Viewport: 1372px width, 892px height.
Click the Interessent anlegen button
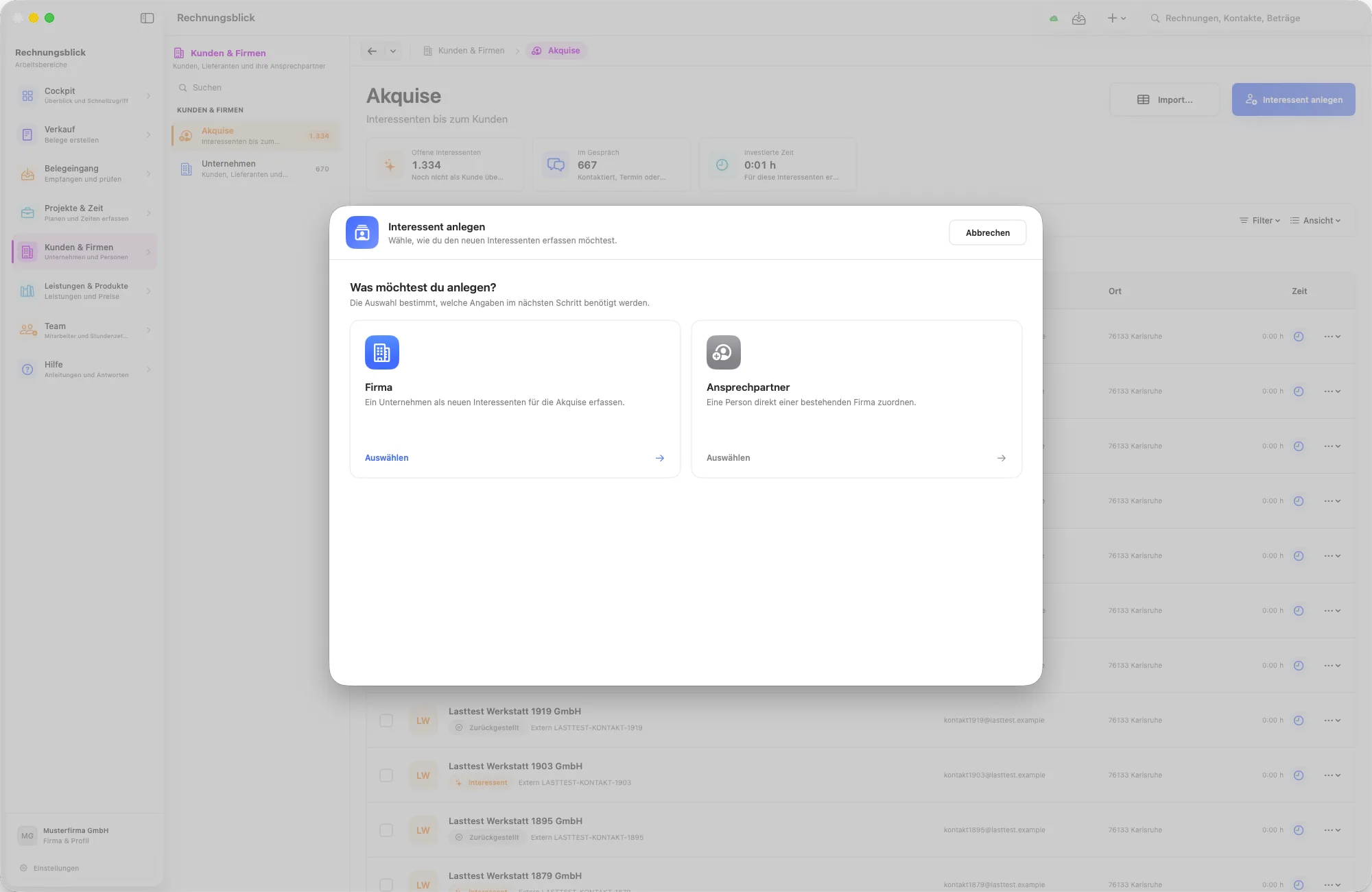(1293, 99)
